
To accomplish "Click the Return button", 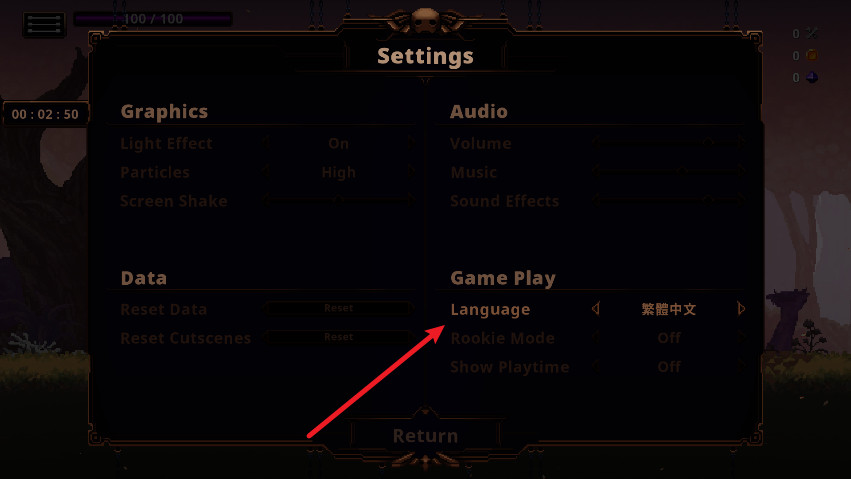I will point(425,436).
